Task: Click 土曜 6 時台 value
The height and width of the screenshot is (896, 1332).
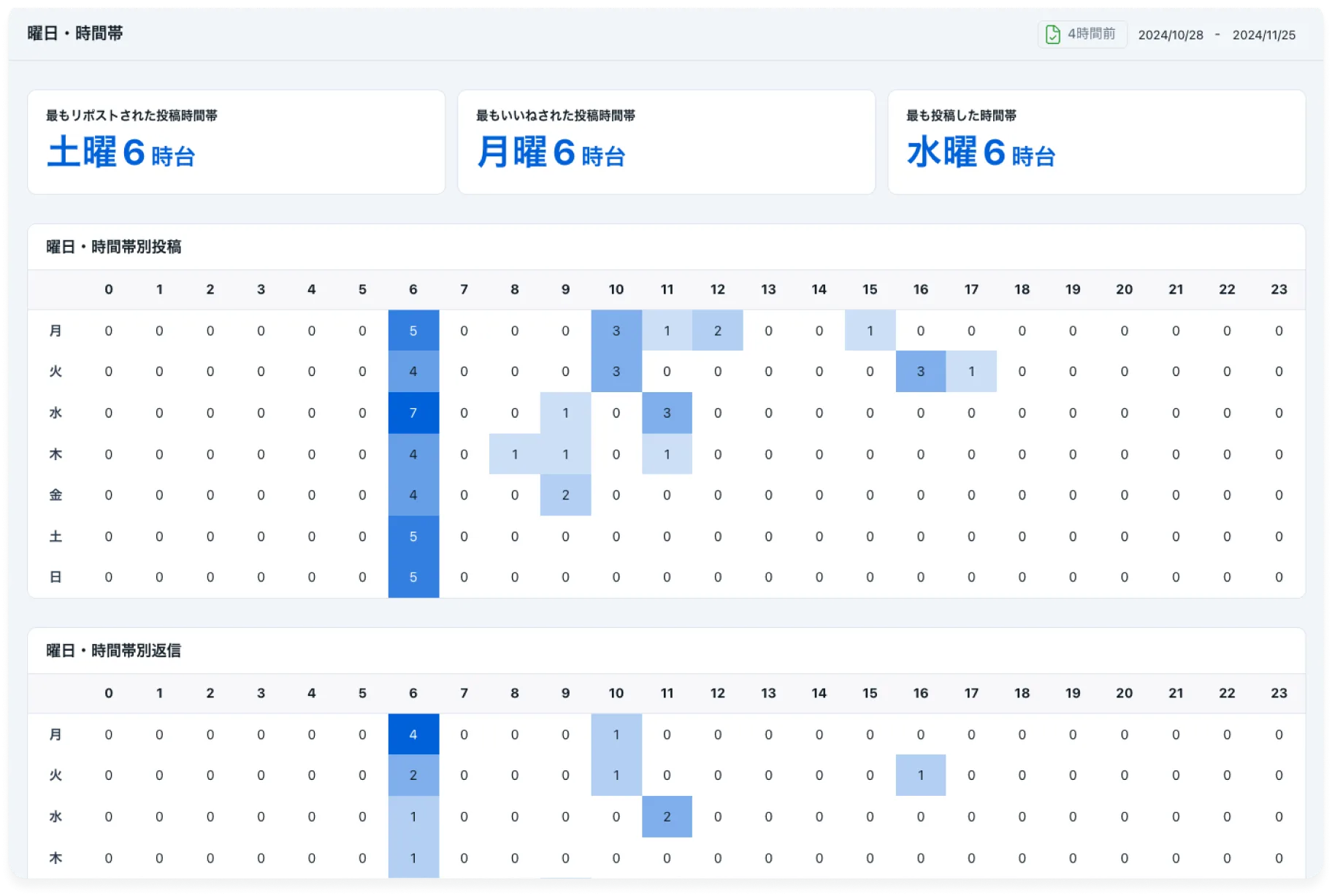Action: (x=121, y=153)
